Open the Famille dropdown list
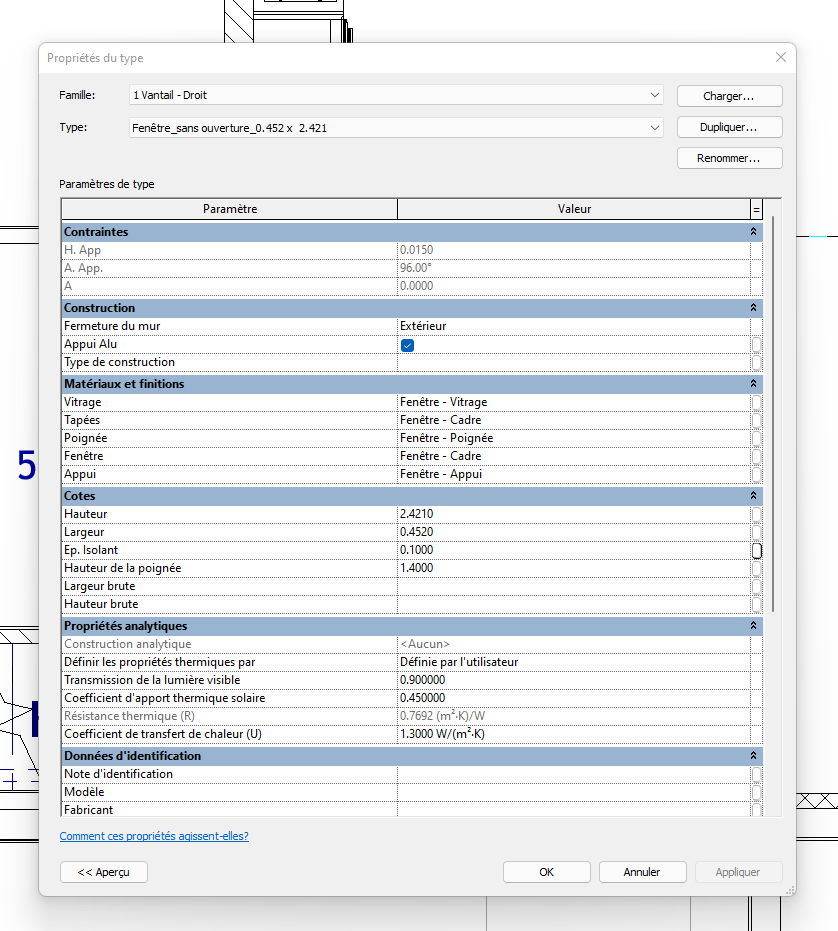 654,95
